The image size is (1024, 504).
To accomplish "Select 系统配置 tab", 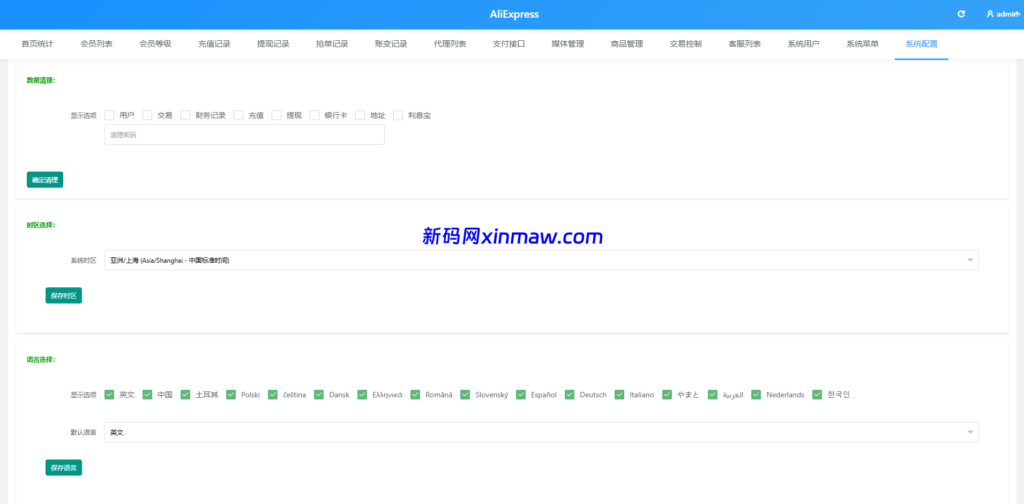I will [921, 44].
